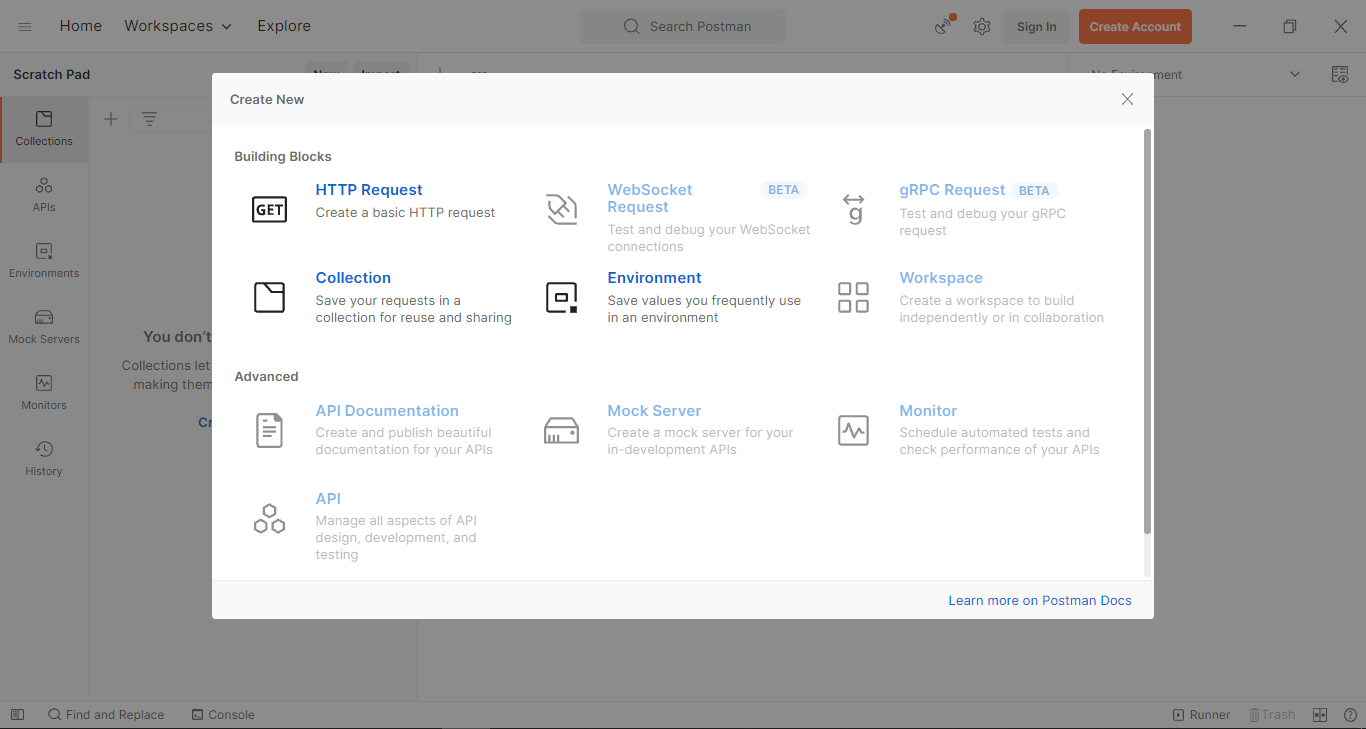Open the Console
The width and height of the screenshot is (1366, 729).
[x=223, y=715]
